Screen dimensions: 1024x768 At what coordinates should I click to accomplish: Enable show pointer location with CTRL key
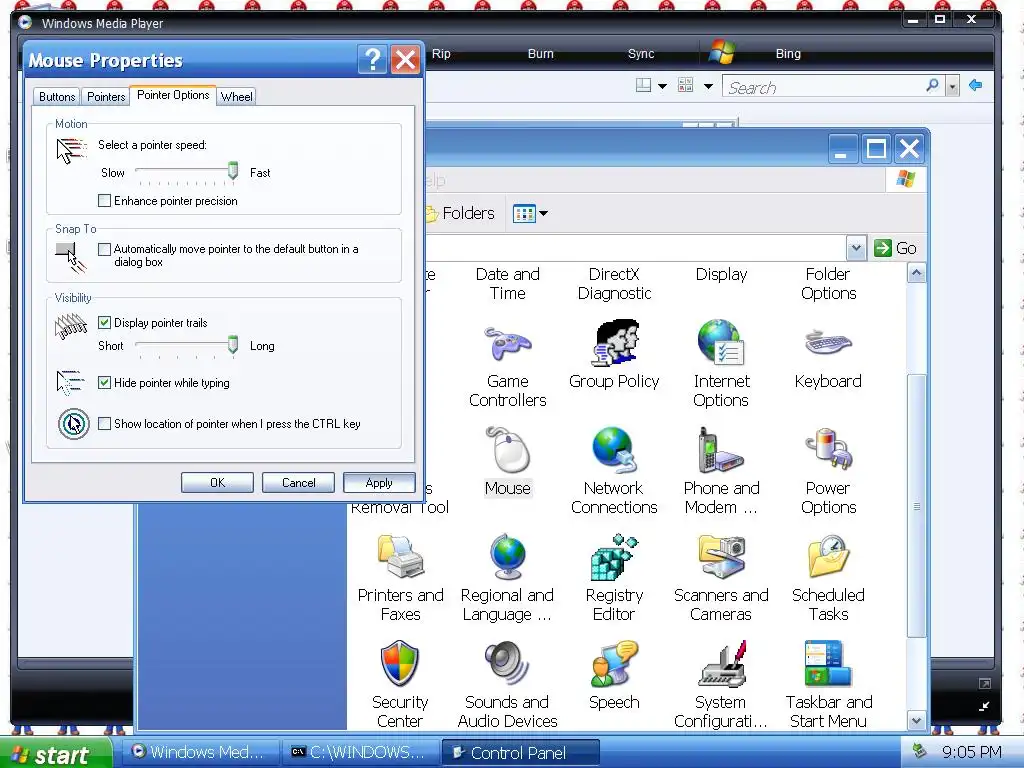coord(104,424)
